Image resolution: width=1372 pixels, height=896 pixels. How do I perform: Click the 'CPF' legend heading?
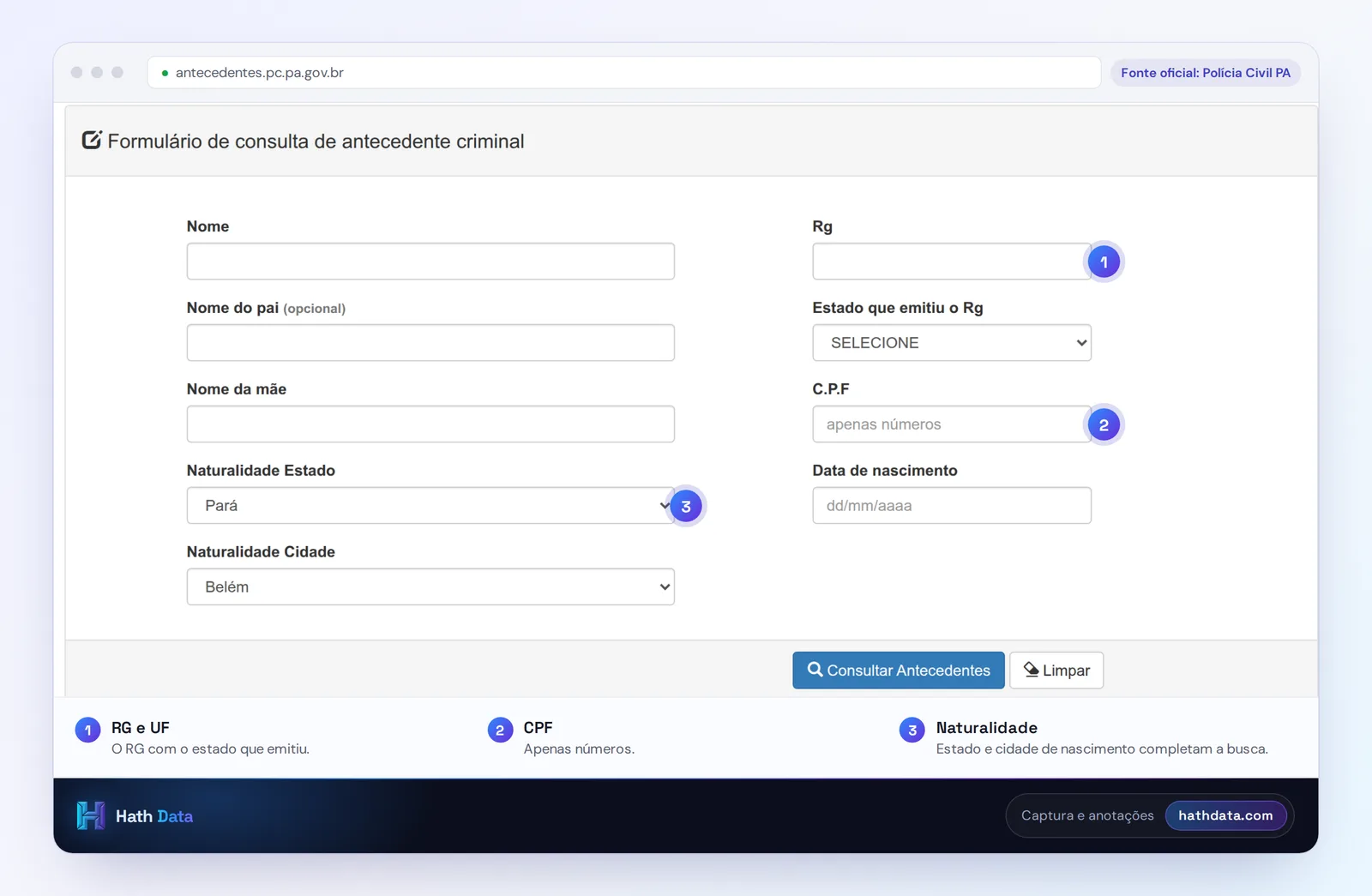pos(539,728)
